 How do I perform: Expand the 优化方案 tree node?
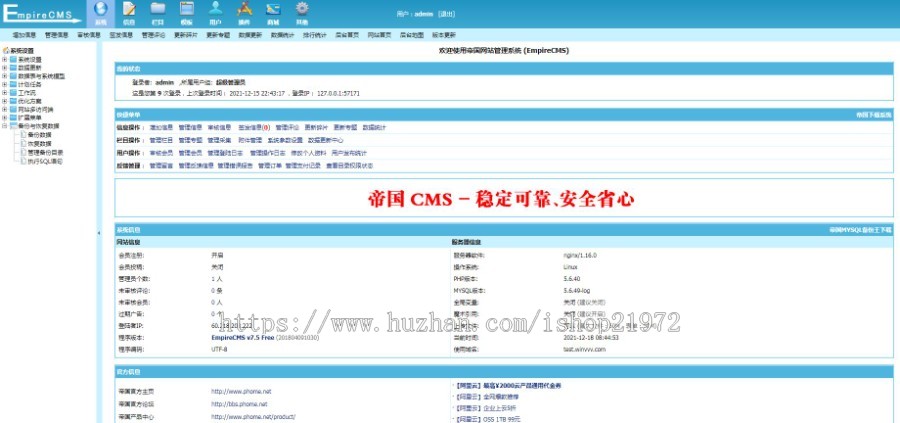click(x=5, y=100)
